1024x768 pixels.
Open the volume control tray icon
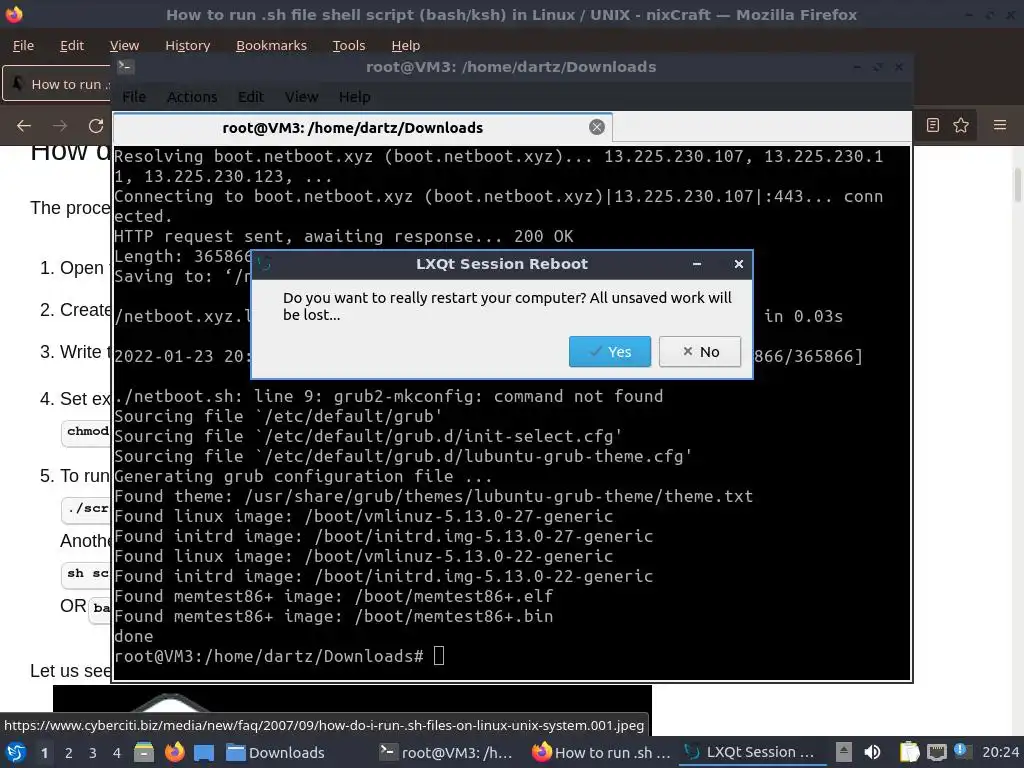click(872, 752)
